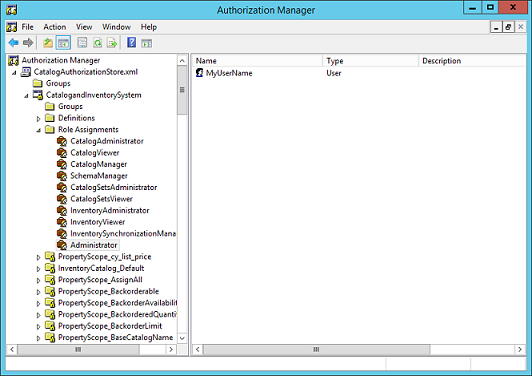This screenshot has height=376, width=532.
Task: Click the Up One Level folder icon
Action: click(48, 43)
